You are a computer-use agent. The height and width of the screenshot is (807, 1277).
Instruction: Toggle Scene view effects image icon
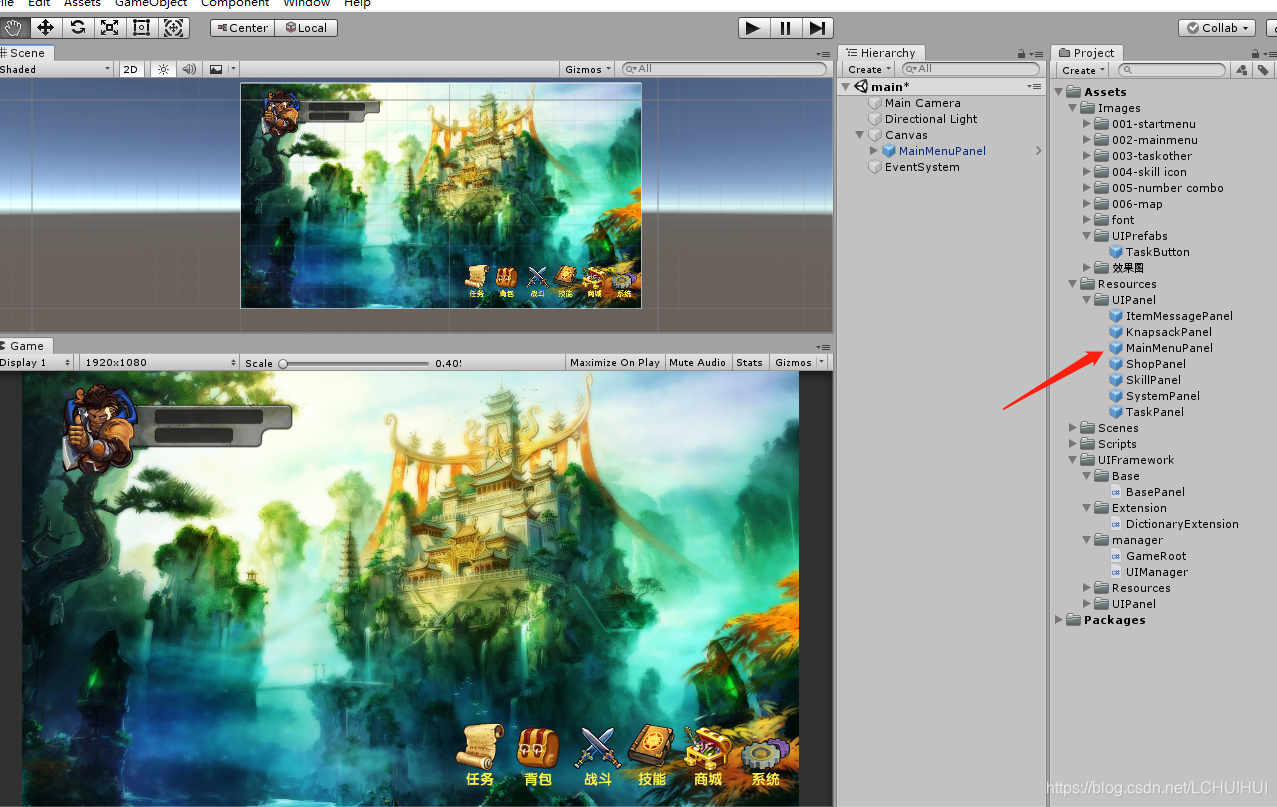pos(215,69)
